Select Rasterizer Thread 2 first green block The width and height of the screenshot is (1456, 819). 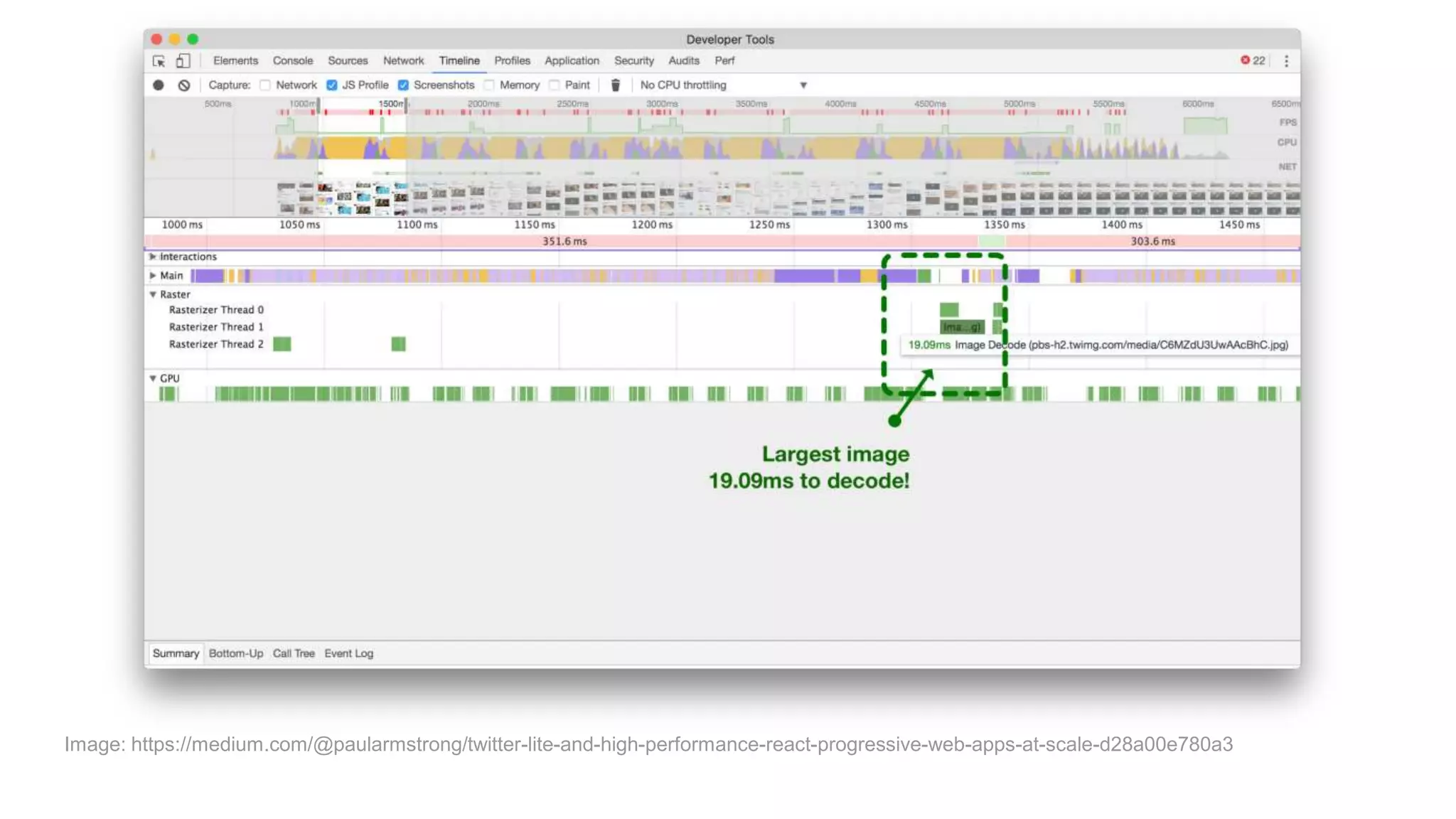282,344
